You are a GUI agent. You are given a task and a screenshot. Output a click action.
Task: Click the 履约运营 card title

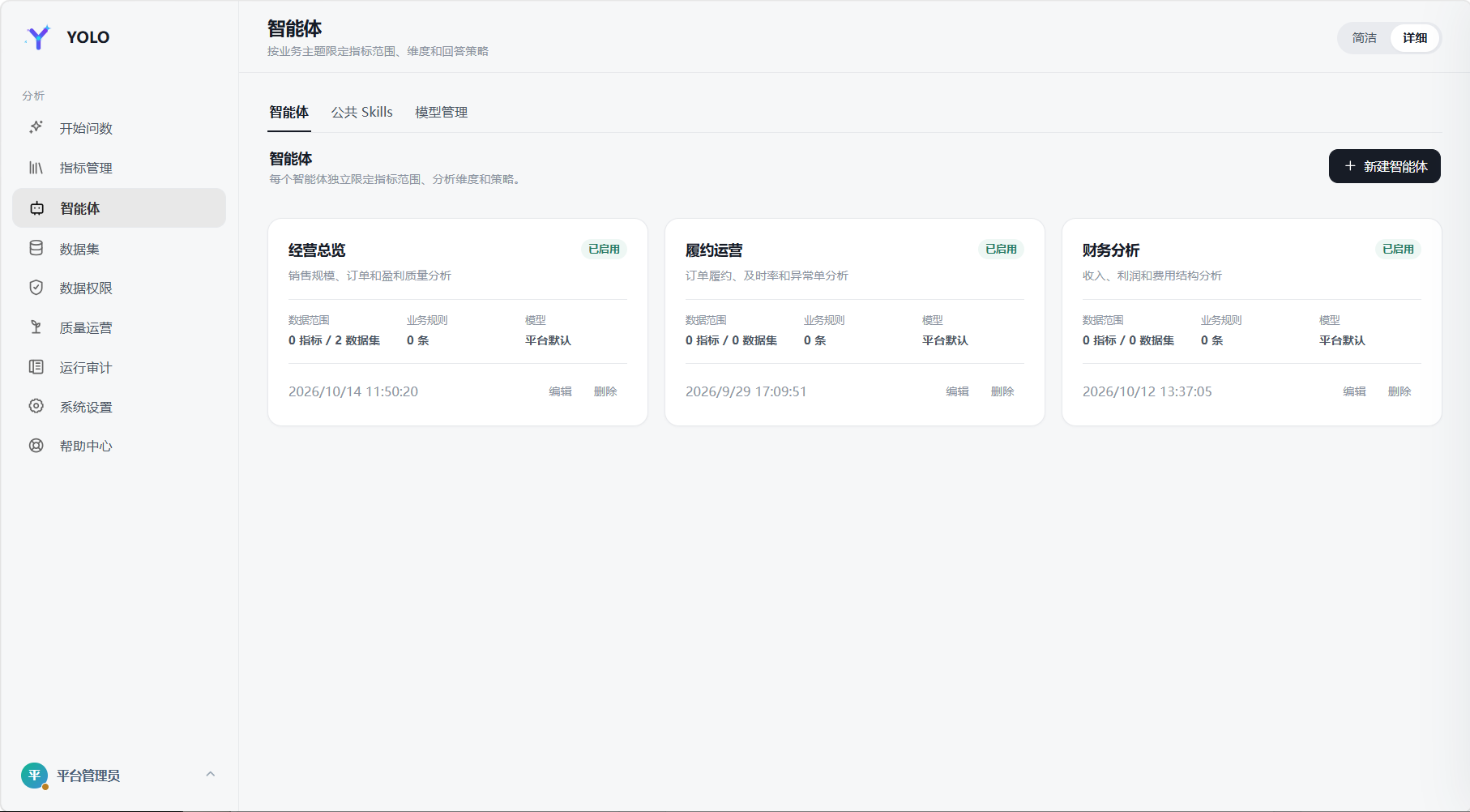[714, 250]
